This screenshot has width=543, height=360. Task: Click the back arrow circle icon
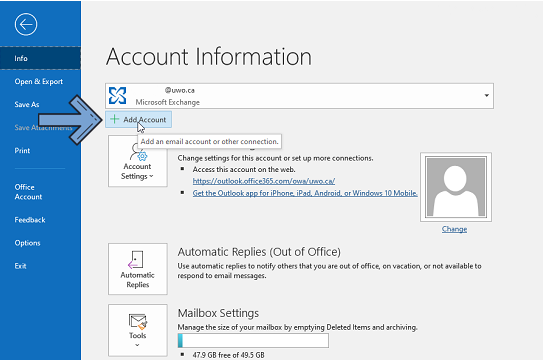point(26,25)
